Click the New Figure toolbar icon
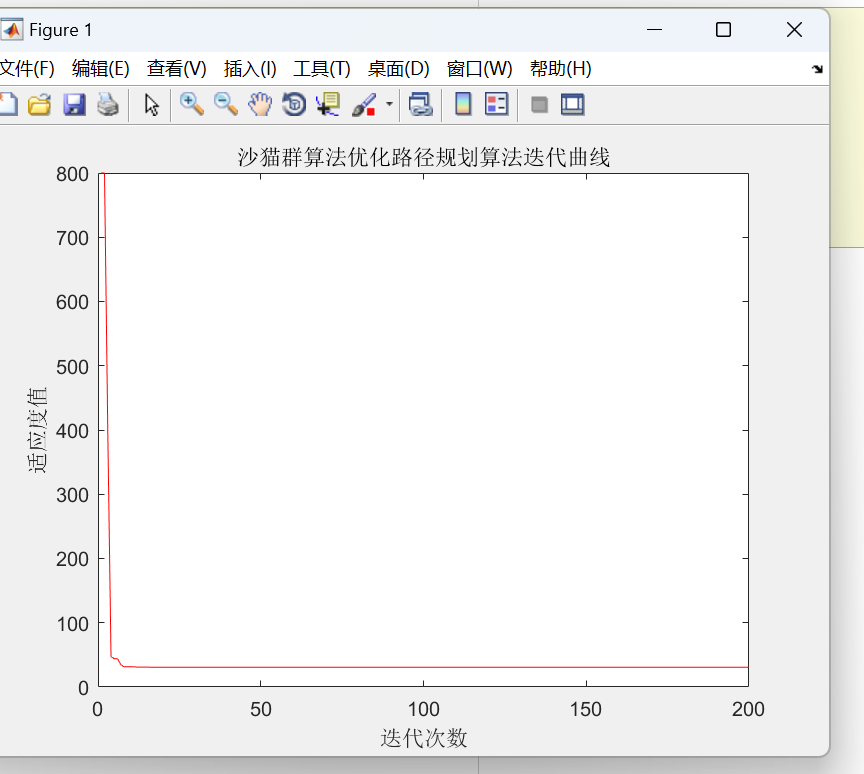The height and width of the screenshot is (774, 864). [x=8, y=104]
